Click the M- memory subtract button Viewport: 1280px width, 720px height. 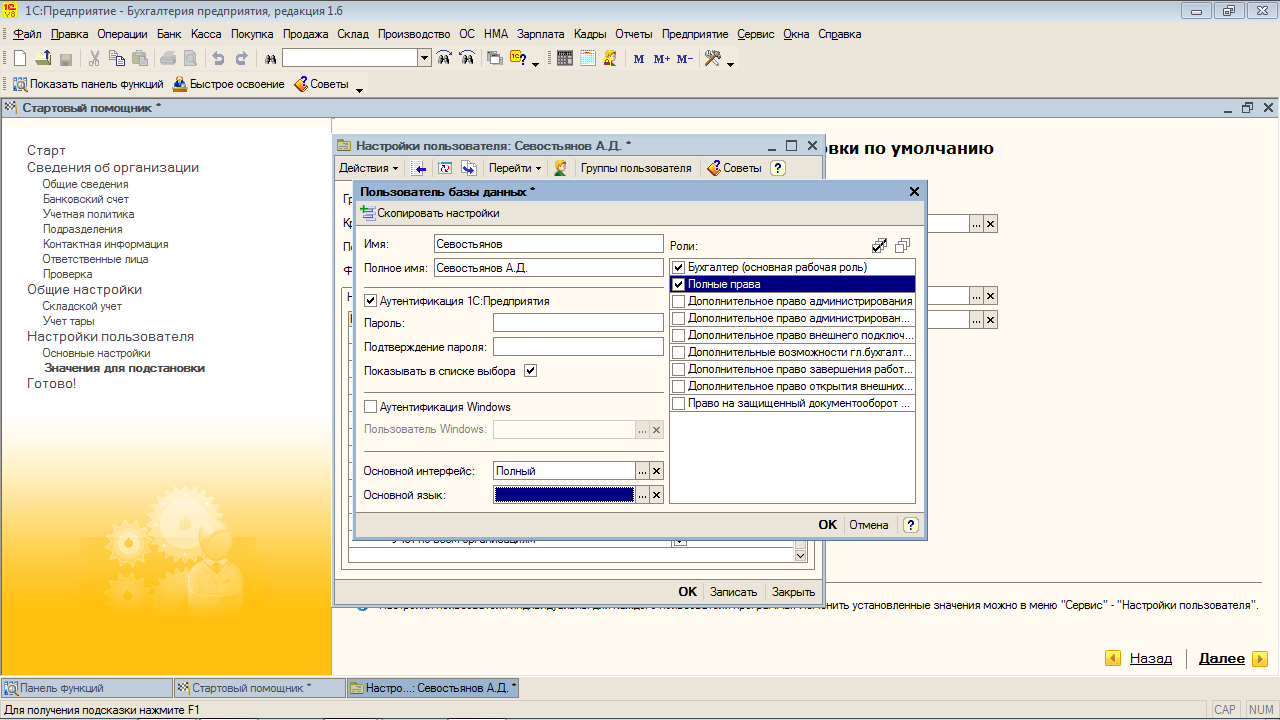point(685,59)
